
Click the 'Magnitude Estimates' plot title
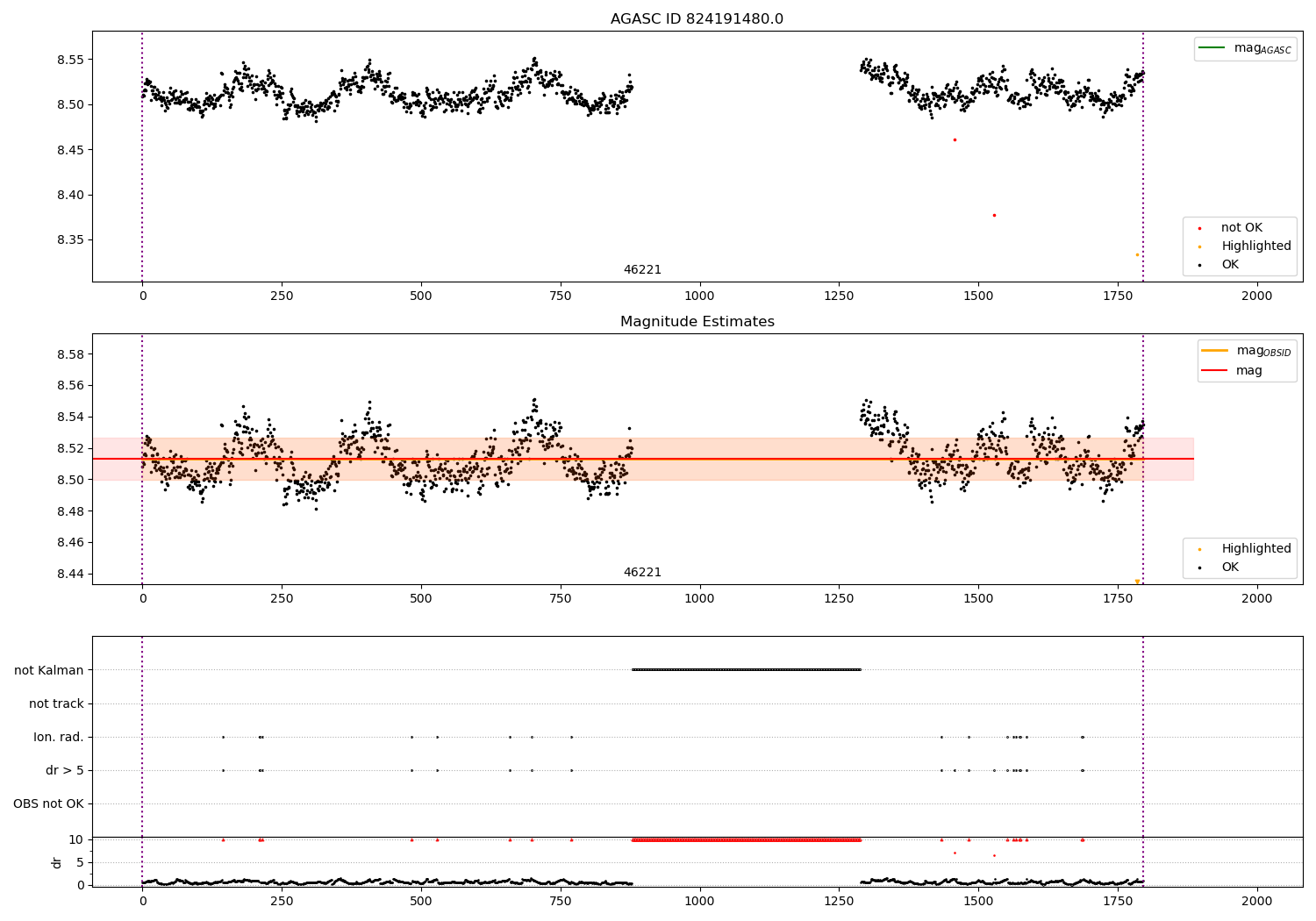pyautogui.click(x=697, y=322)
